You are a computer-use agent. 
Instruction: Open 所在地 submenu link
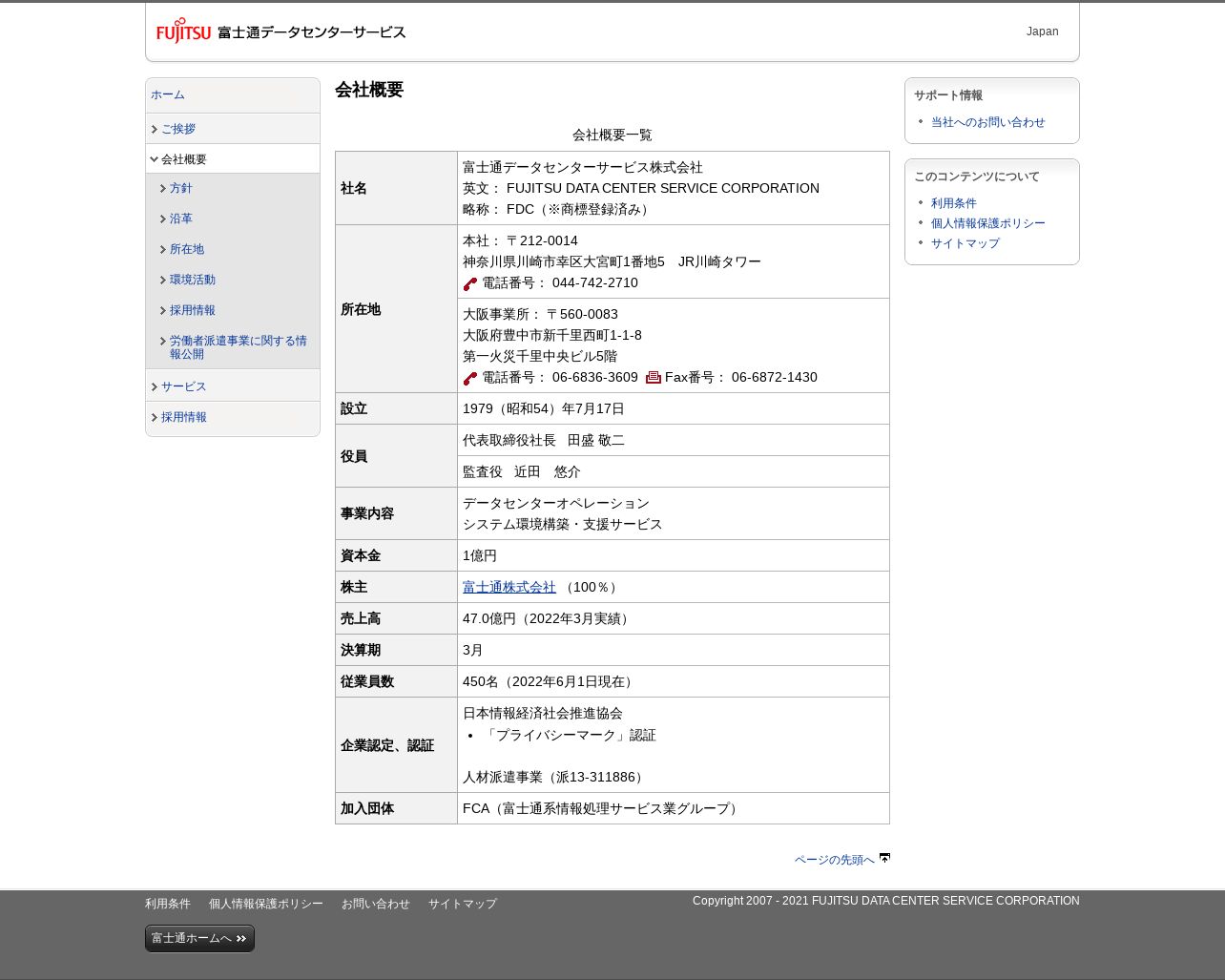tap(187, 249)
